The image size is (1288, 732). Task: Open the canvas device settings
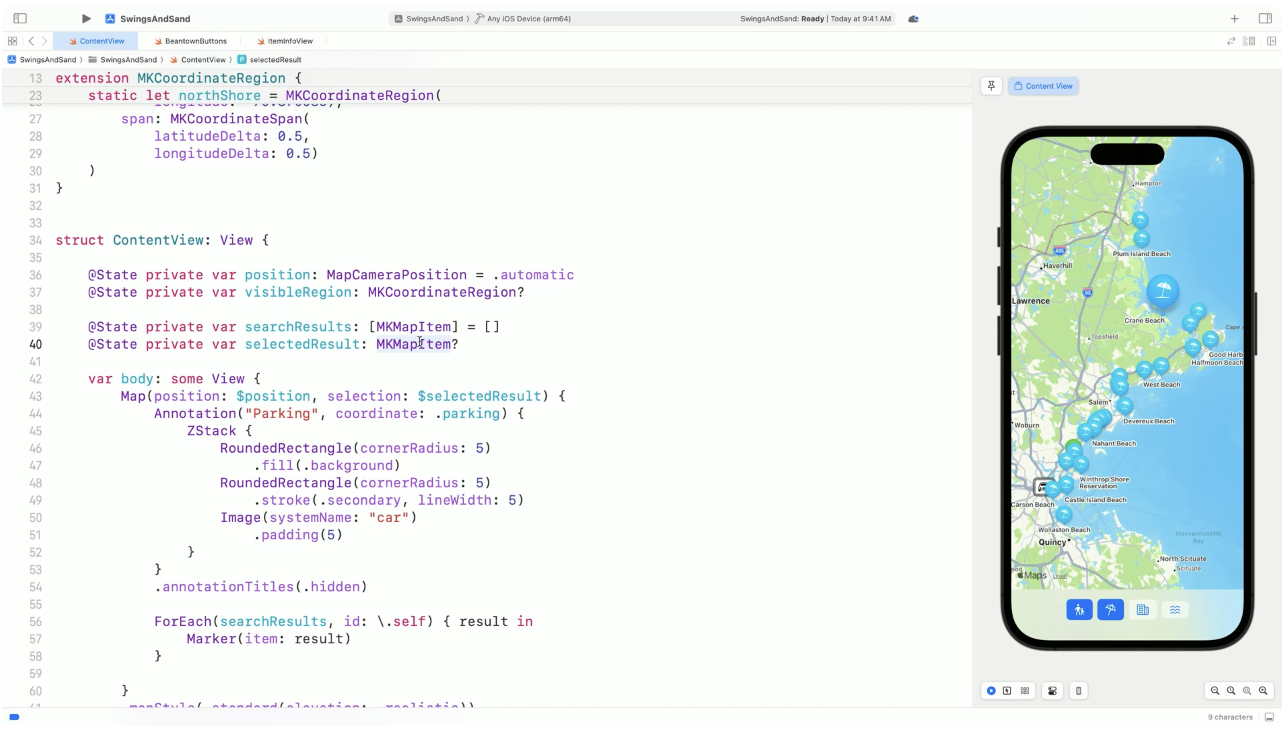[1052, 691]
